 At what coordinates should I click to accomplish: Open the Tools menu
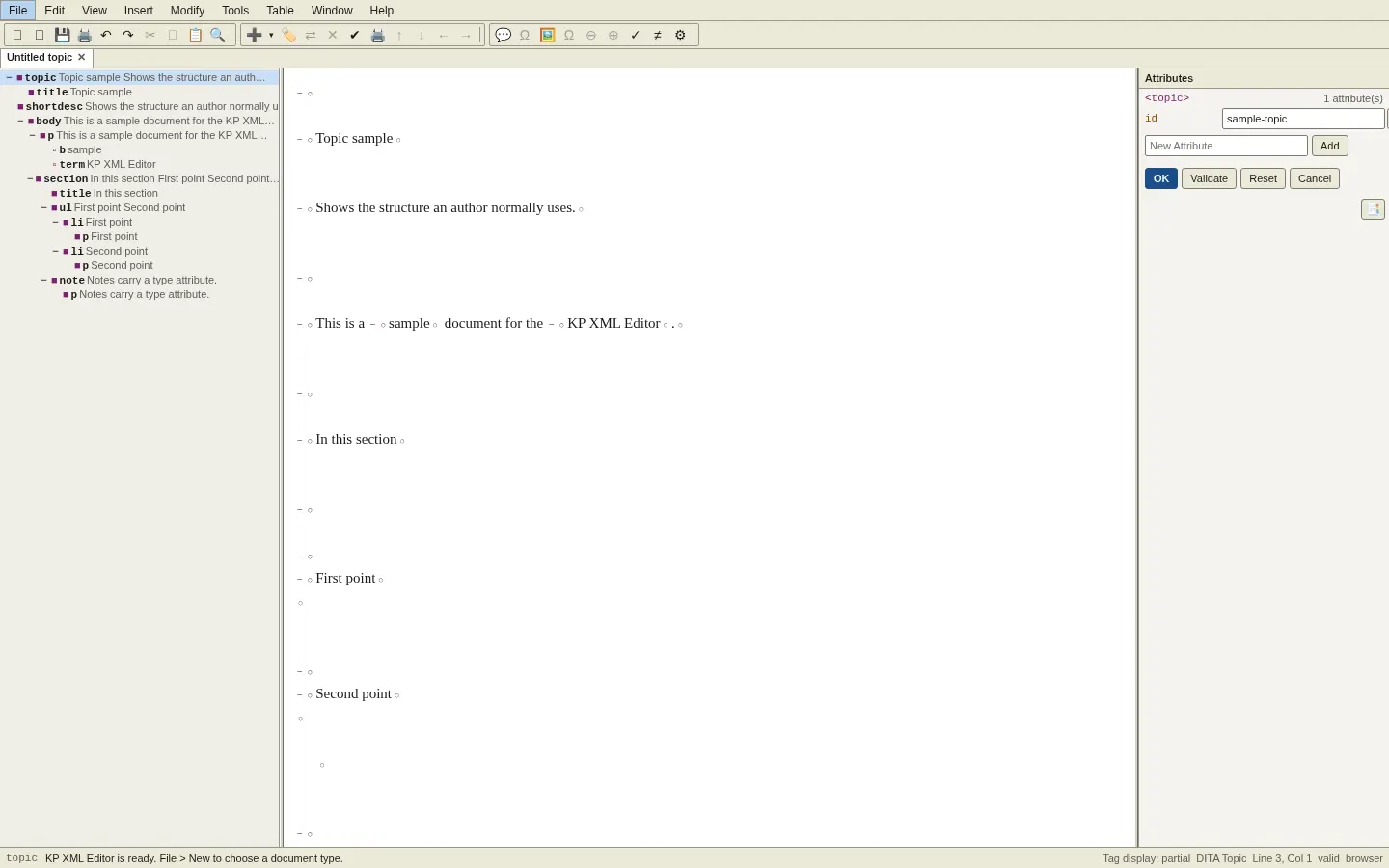pos(235,11)
